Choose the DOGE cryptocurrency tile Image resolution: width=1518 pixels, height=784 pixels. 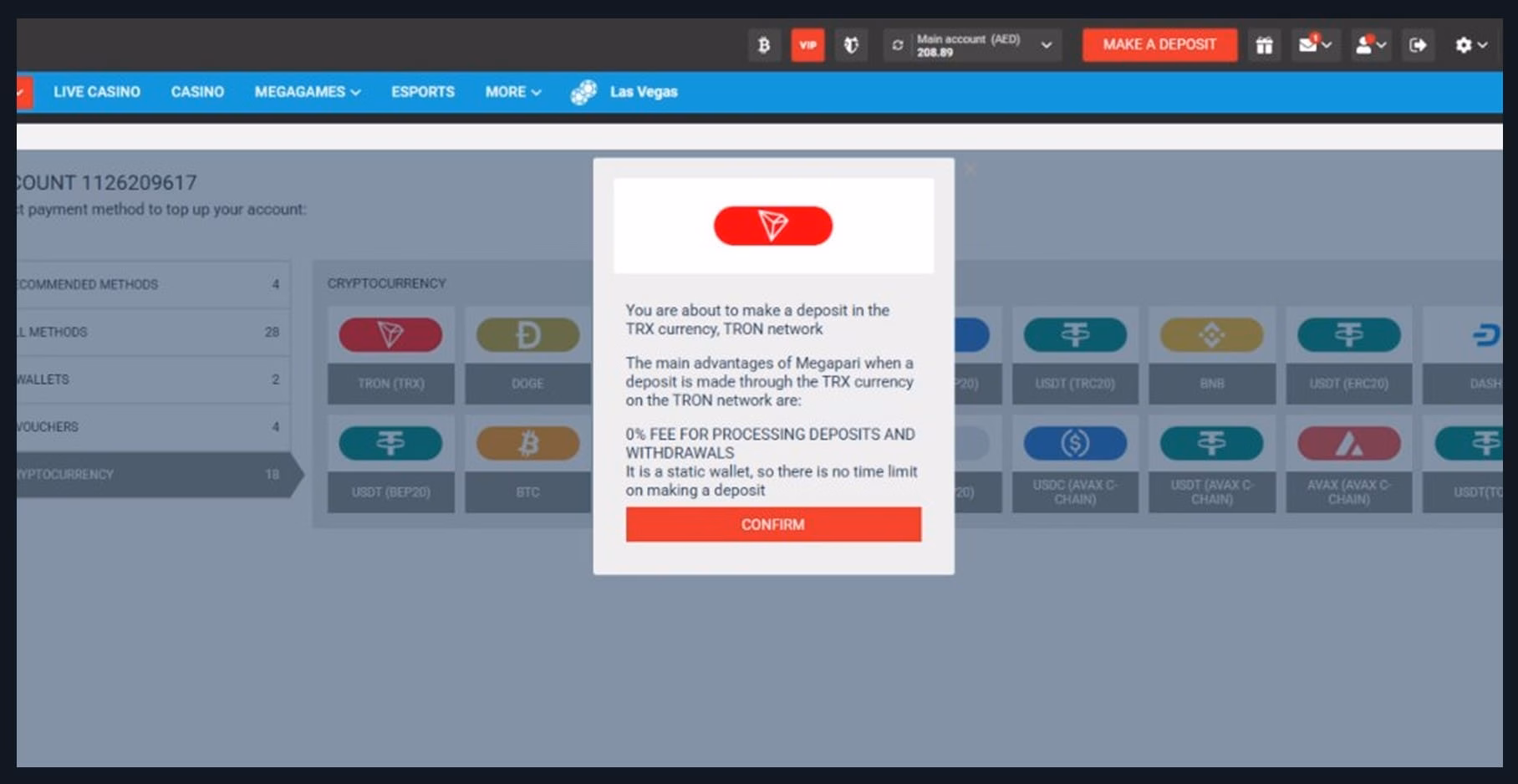[x=527, y=354]
